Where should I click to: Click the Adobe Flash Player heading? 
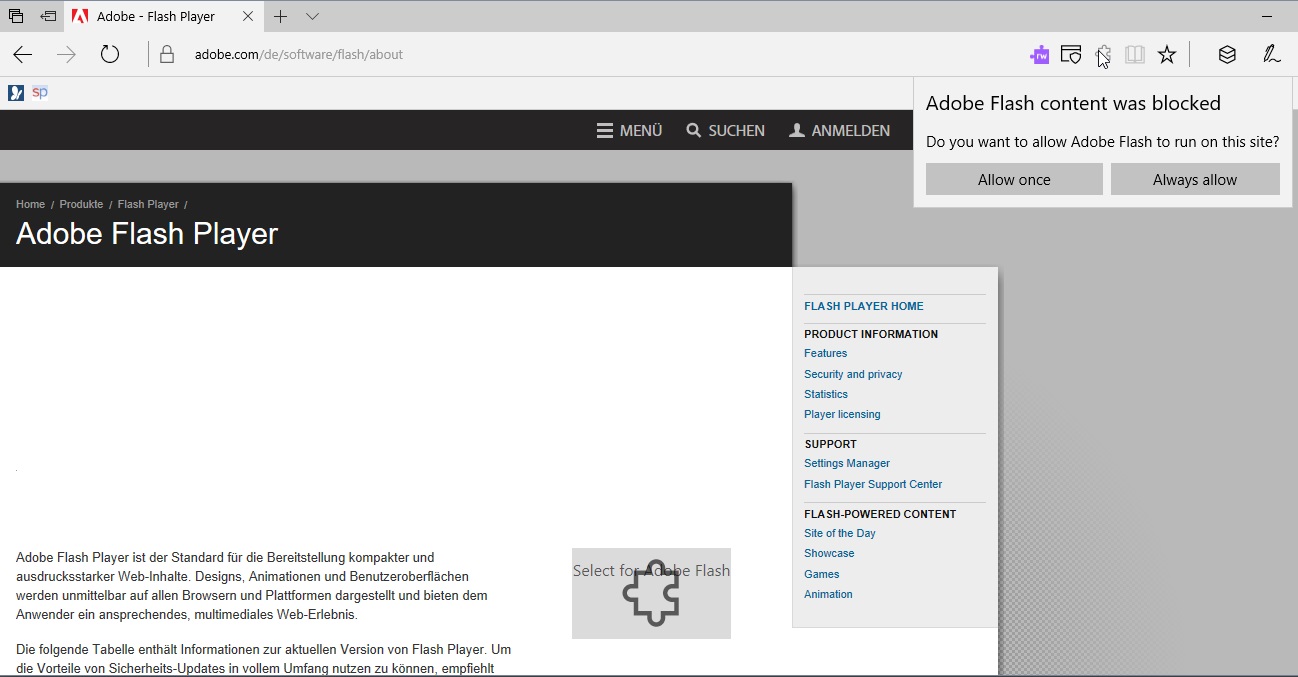pos(147,234)
